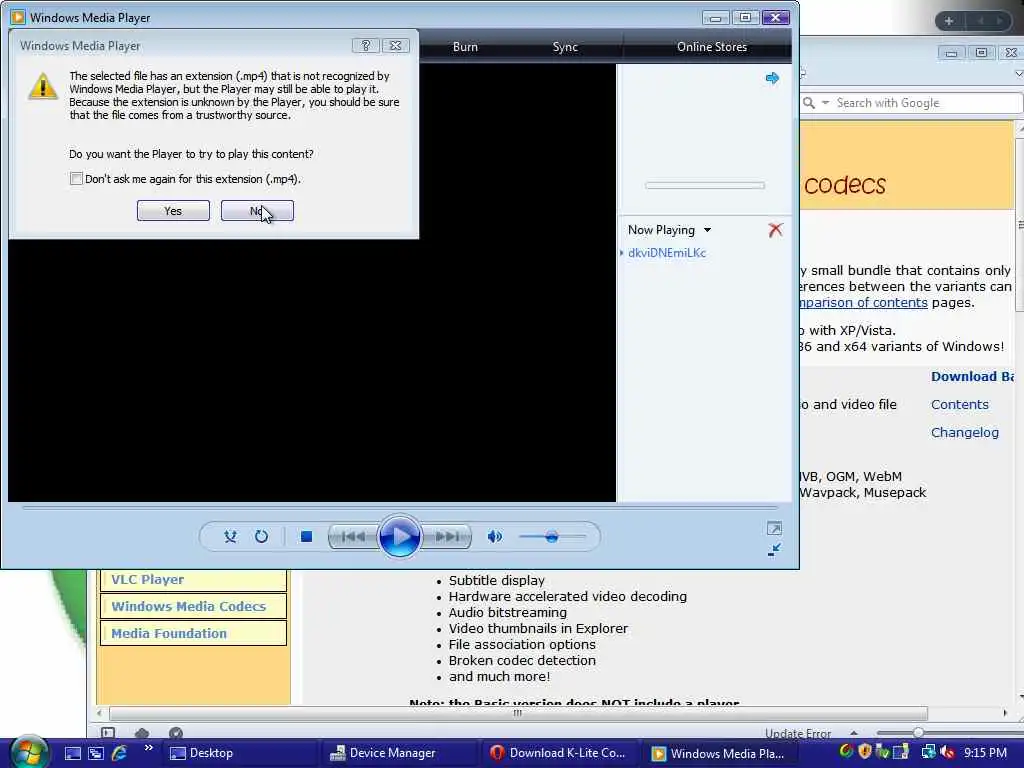Switch to compact mode icon

774,550
